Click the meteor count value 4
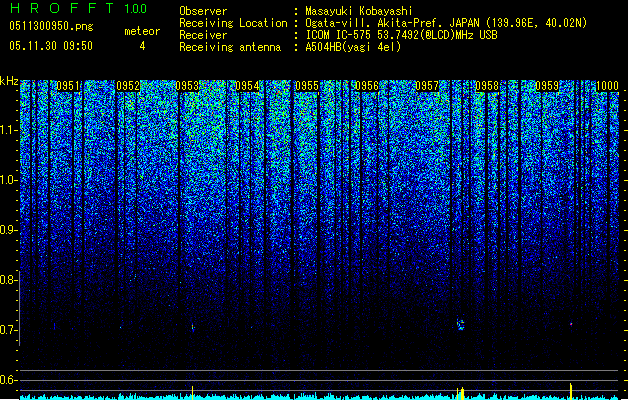The height and width of the screenshot is (400, 629). click(x=142, y=46)
